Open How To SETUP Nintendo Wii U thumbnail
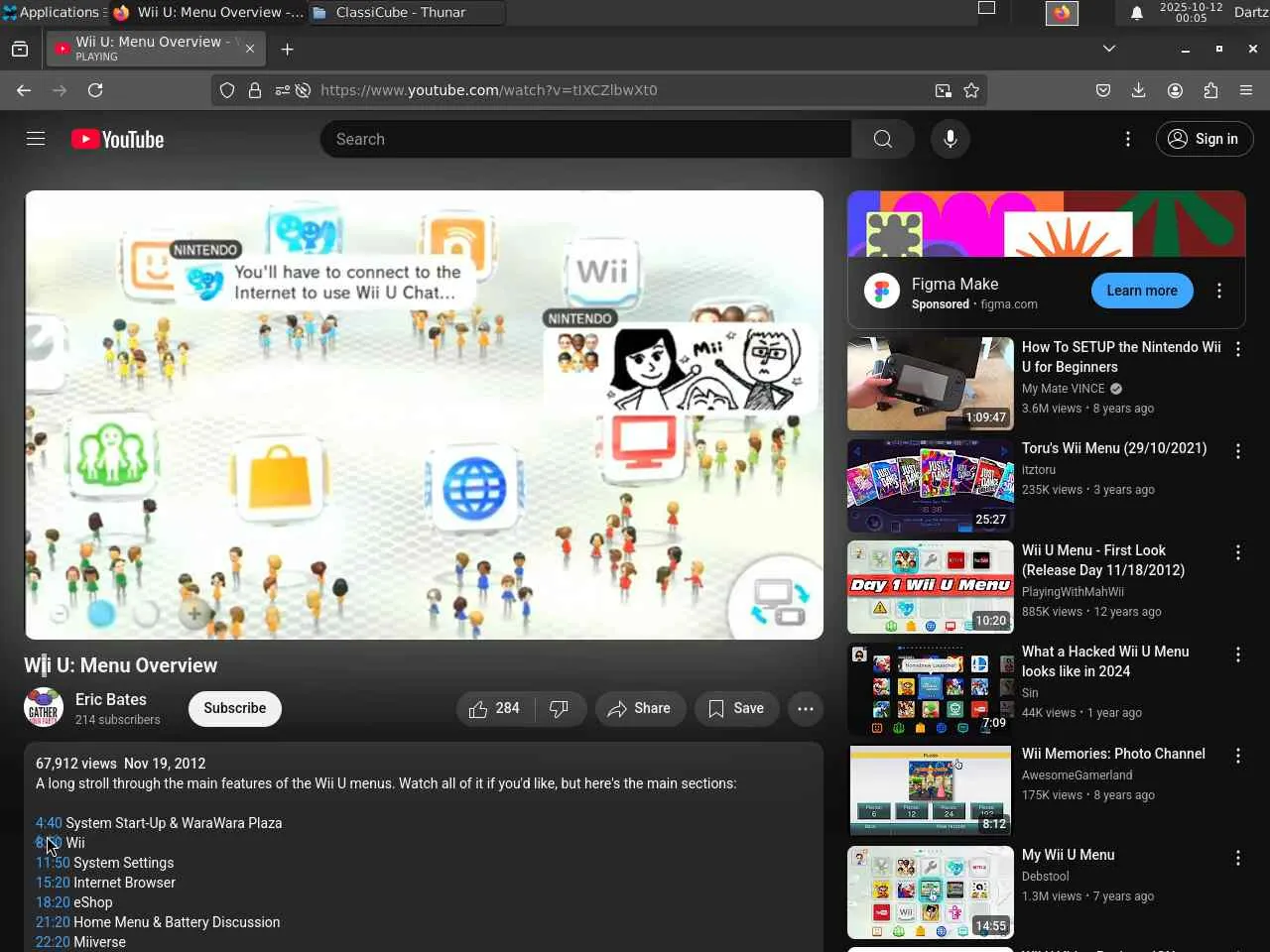The width and height of the screenshot is (1270, 952). pyautogui.click(x=931, y=384)
